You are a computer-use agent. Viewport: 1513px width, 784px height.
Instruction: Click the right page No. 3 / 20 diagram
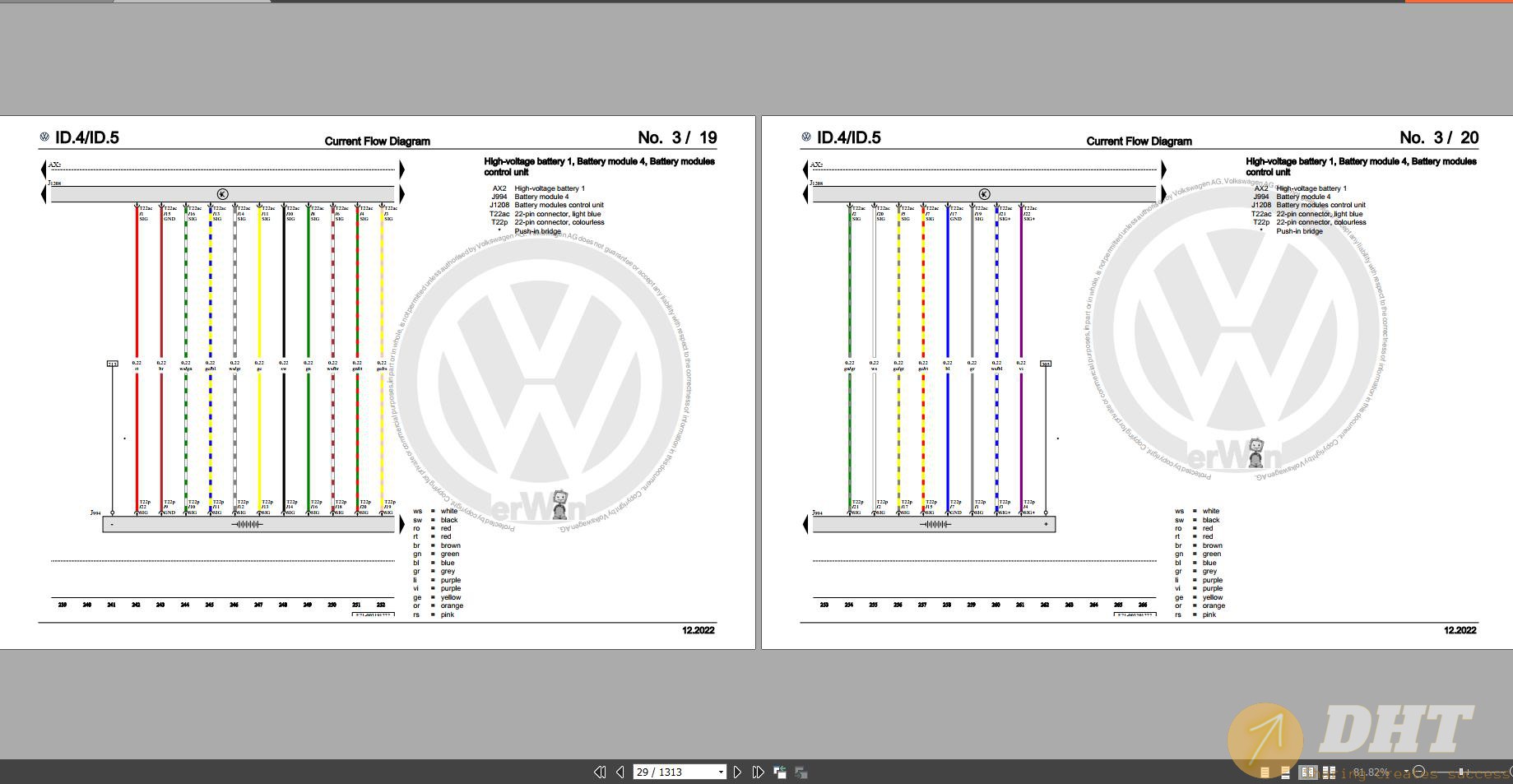tap(1137, 382)
